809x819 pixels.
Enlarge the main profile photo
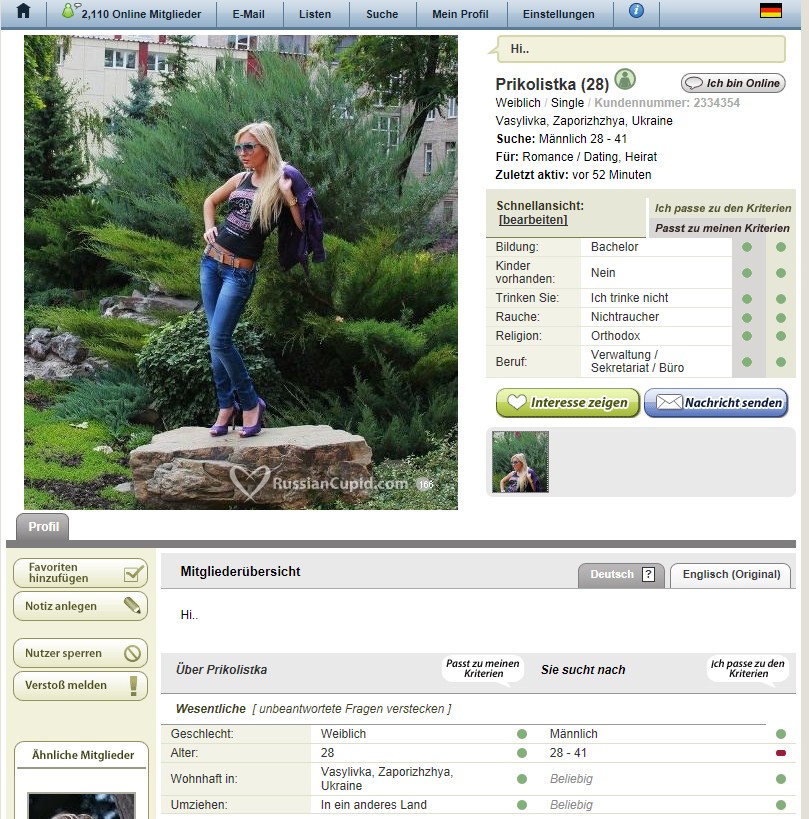(241, 272)
